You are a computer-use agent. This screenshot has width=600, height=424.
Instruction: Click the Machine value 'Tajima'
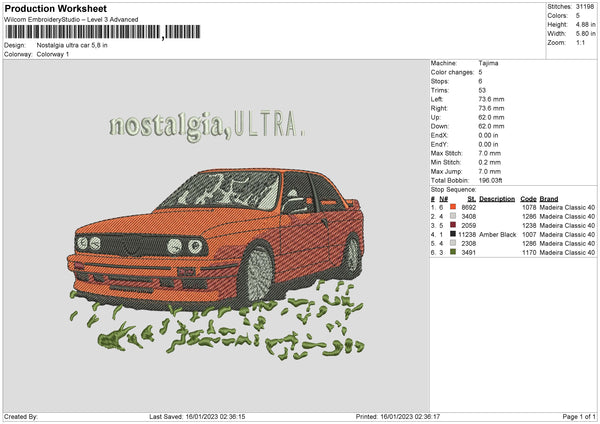point(488,63)
